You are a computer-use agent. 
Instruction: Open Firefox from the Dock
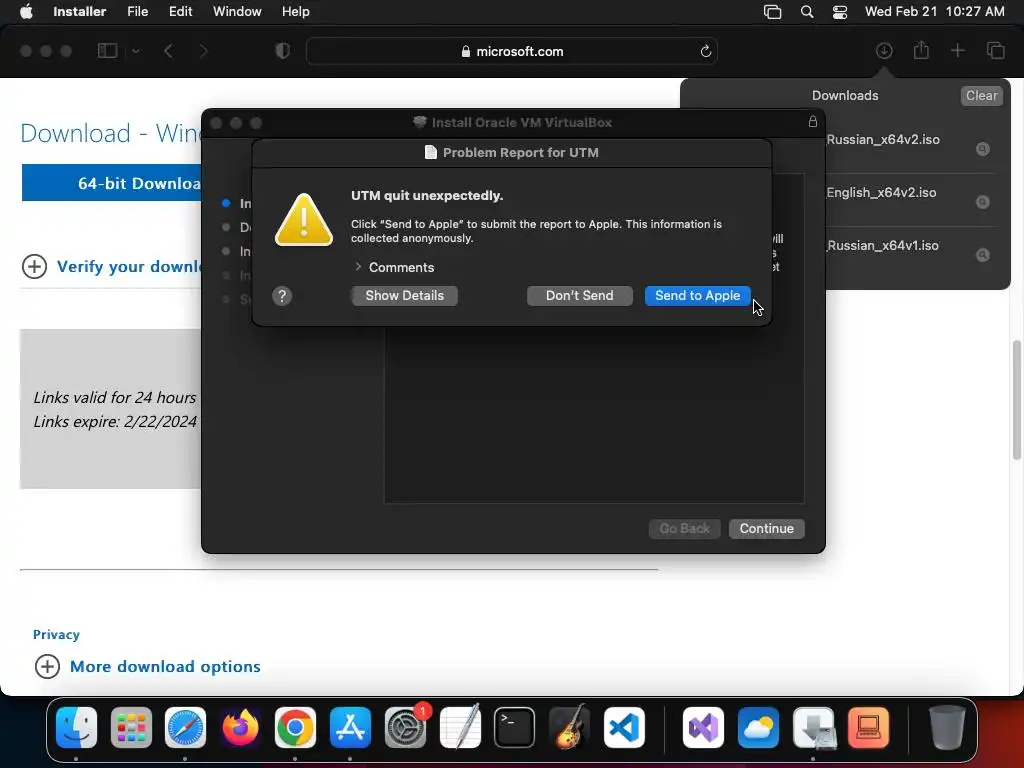click(240, 727)
